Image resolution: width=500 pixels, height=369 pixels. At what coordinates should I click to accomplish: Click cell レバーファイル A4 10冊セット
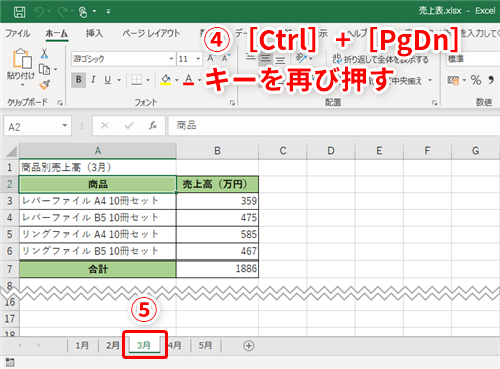(x=98, y=201)
